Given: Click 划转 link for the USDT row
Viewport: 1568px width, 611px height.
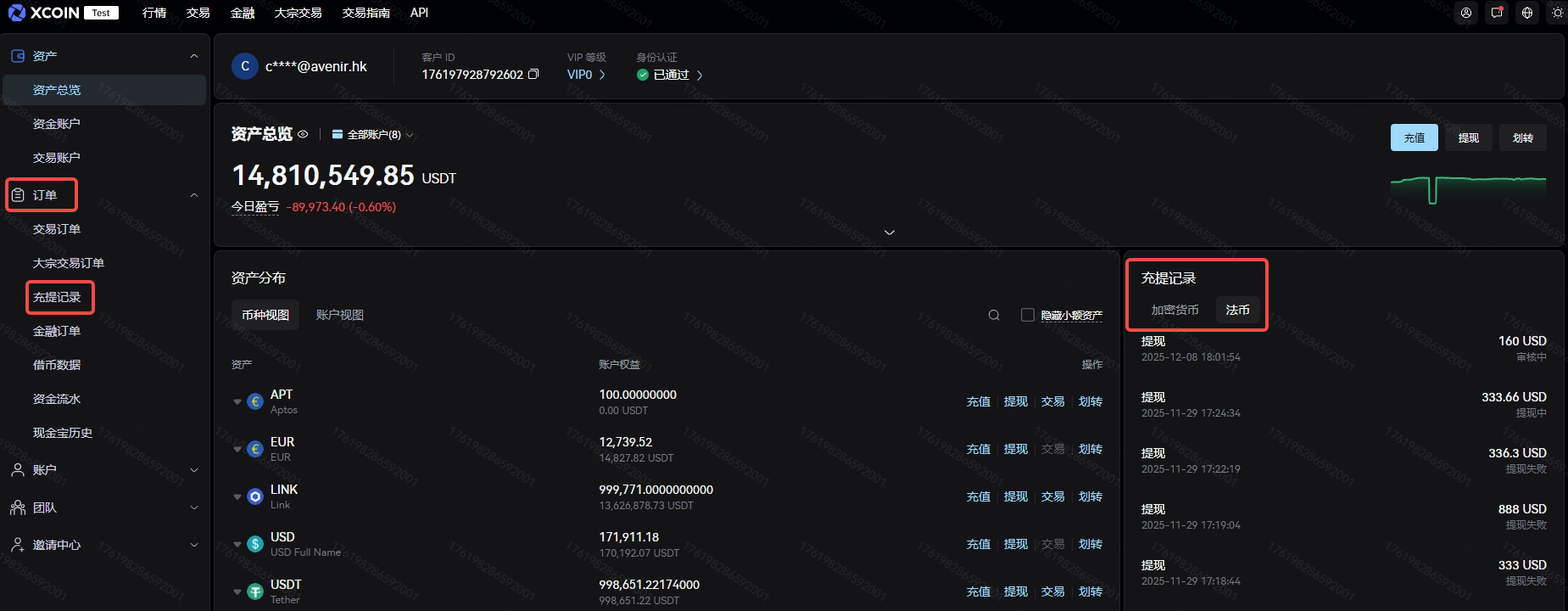Looking at the screenshot, I should (x=1090, y=591).
